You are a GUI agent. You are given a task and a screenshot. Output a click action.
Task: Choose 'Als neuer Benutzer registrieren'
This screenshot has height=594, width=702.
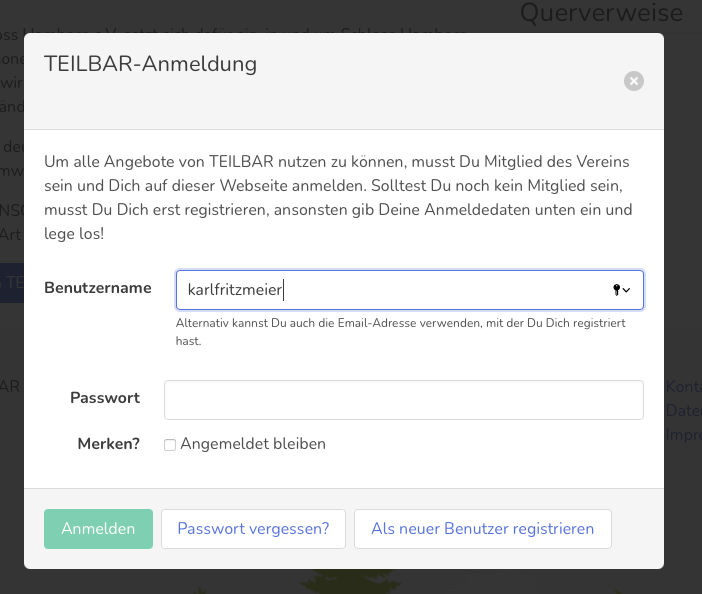point(482,529)
